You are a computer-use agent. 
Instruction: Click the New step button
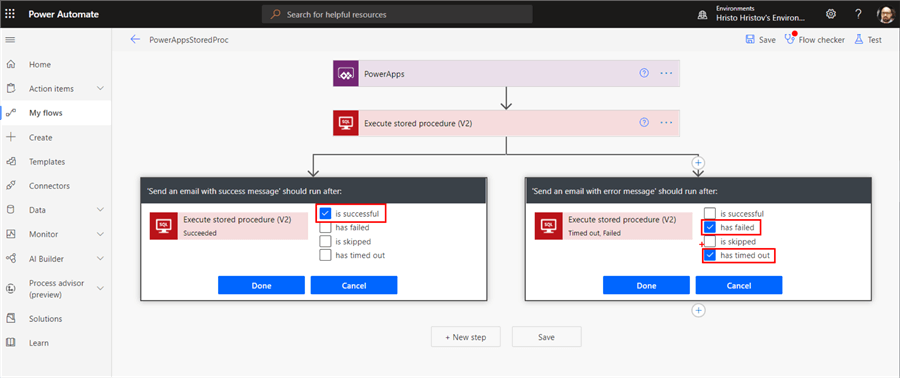pyautogui.click(x=465, y=337)
